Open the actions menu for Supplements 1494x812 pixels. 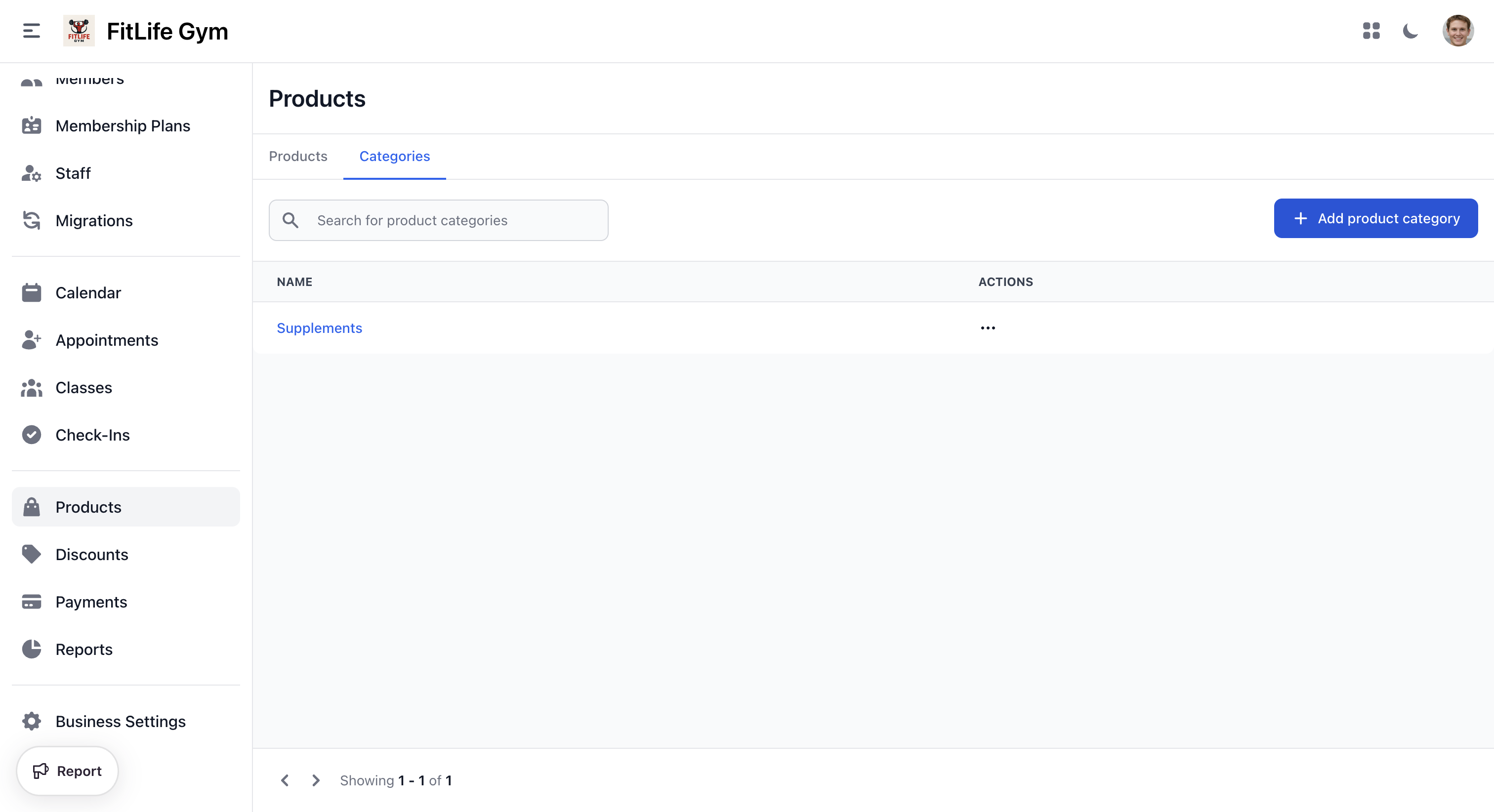pos(988,327)
